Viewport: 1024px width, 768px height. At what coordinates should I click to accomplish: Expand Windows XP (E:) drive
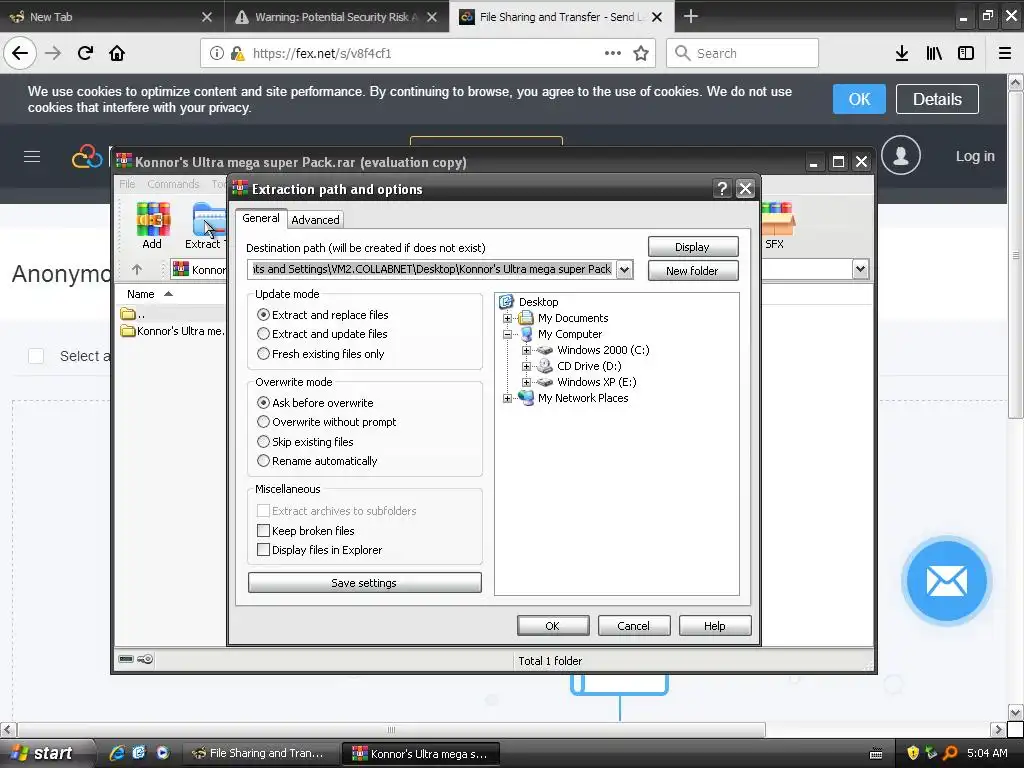526,383
